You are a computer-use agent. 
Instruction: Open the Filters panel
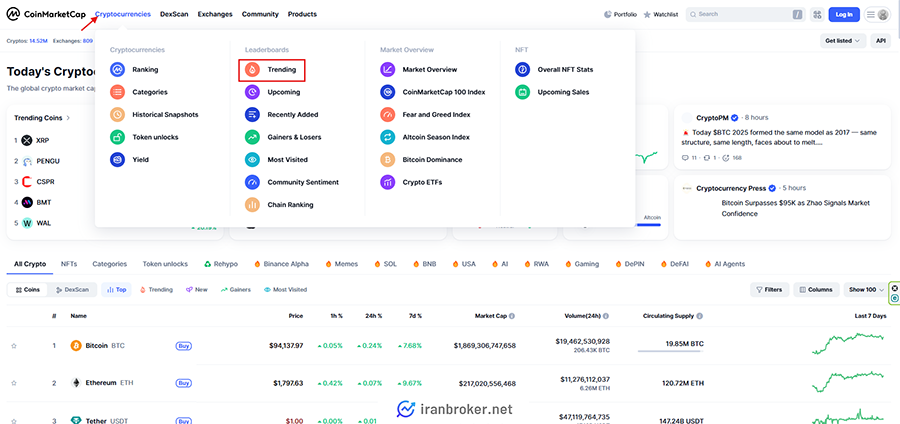[770, 290]
